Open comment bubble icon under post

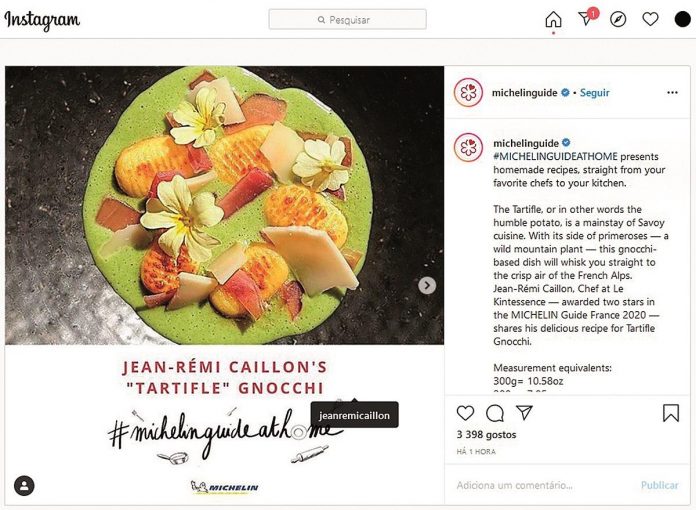(x=494, y=413)
